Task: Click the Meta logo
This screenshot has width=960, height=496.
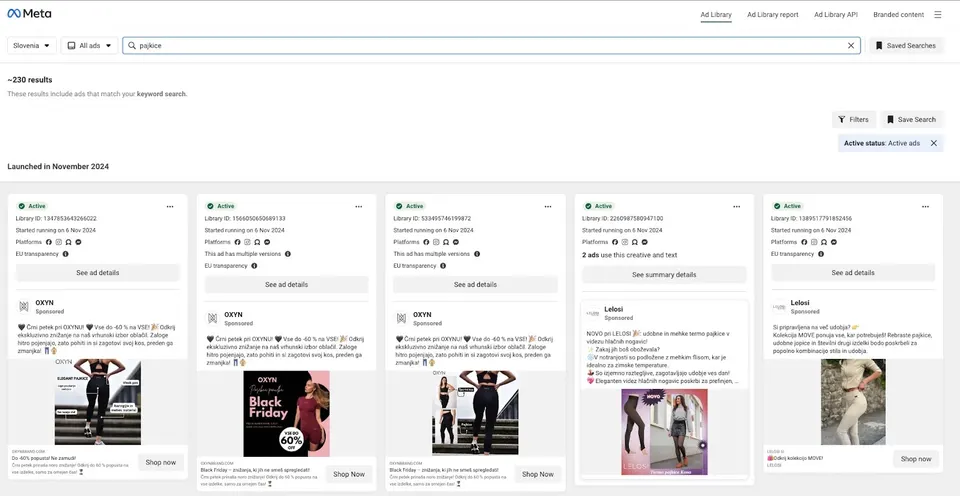Action: pyautogui.click(x=29, y=13)
